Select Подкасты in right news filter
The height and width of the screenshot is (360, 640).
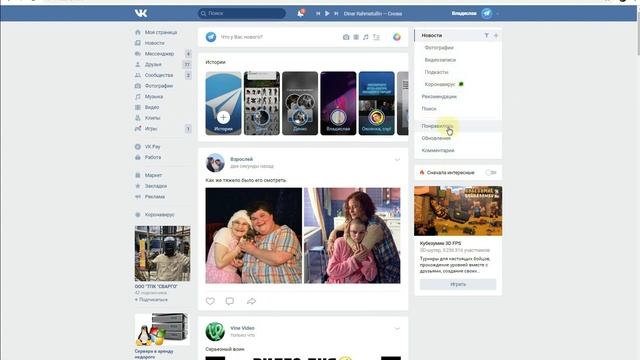tap(436, 72)
